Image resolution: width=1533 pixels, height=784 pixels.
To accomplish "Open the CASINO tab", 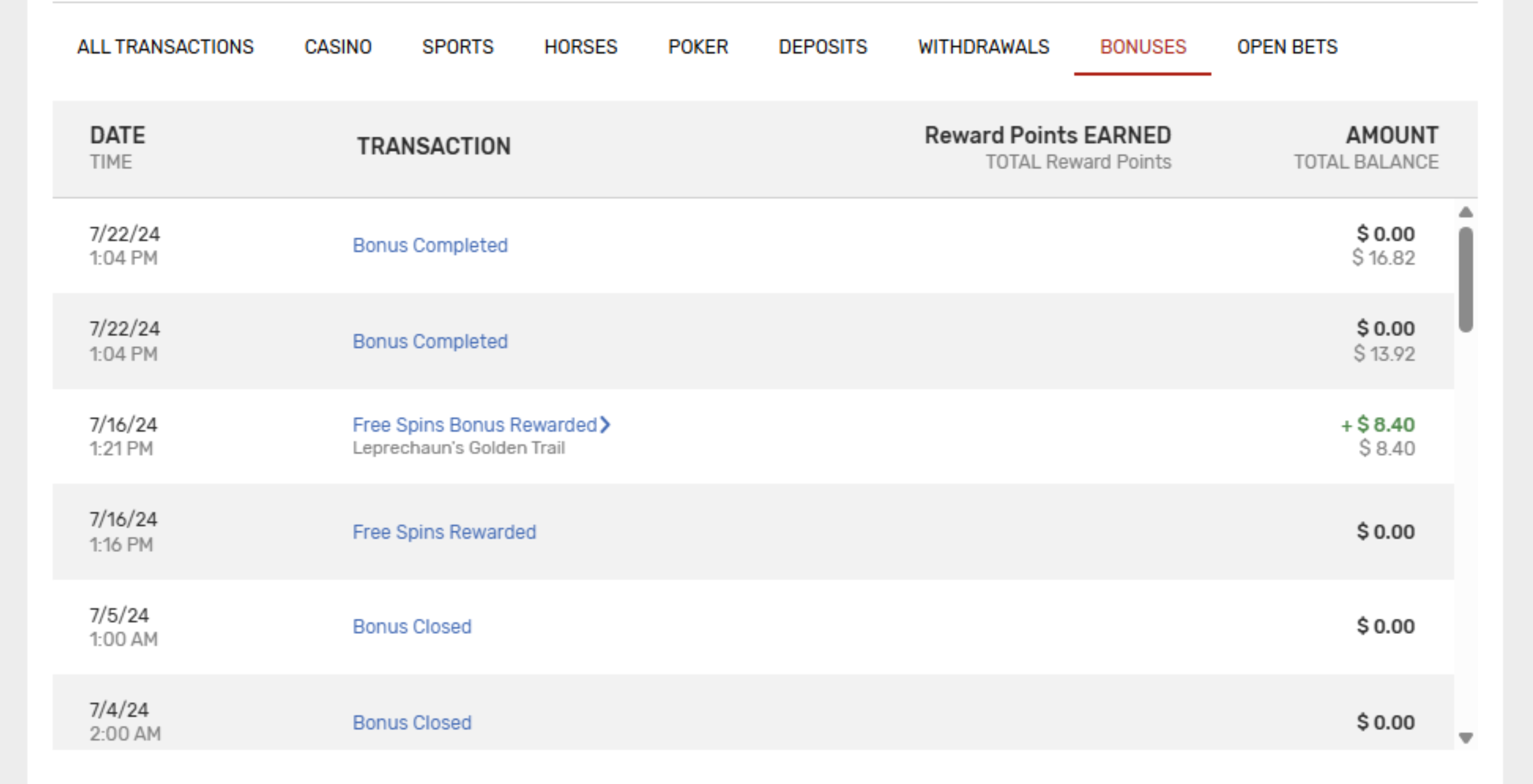I will pos(338,47).
